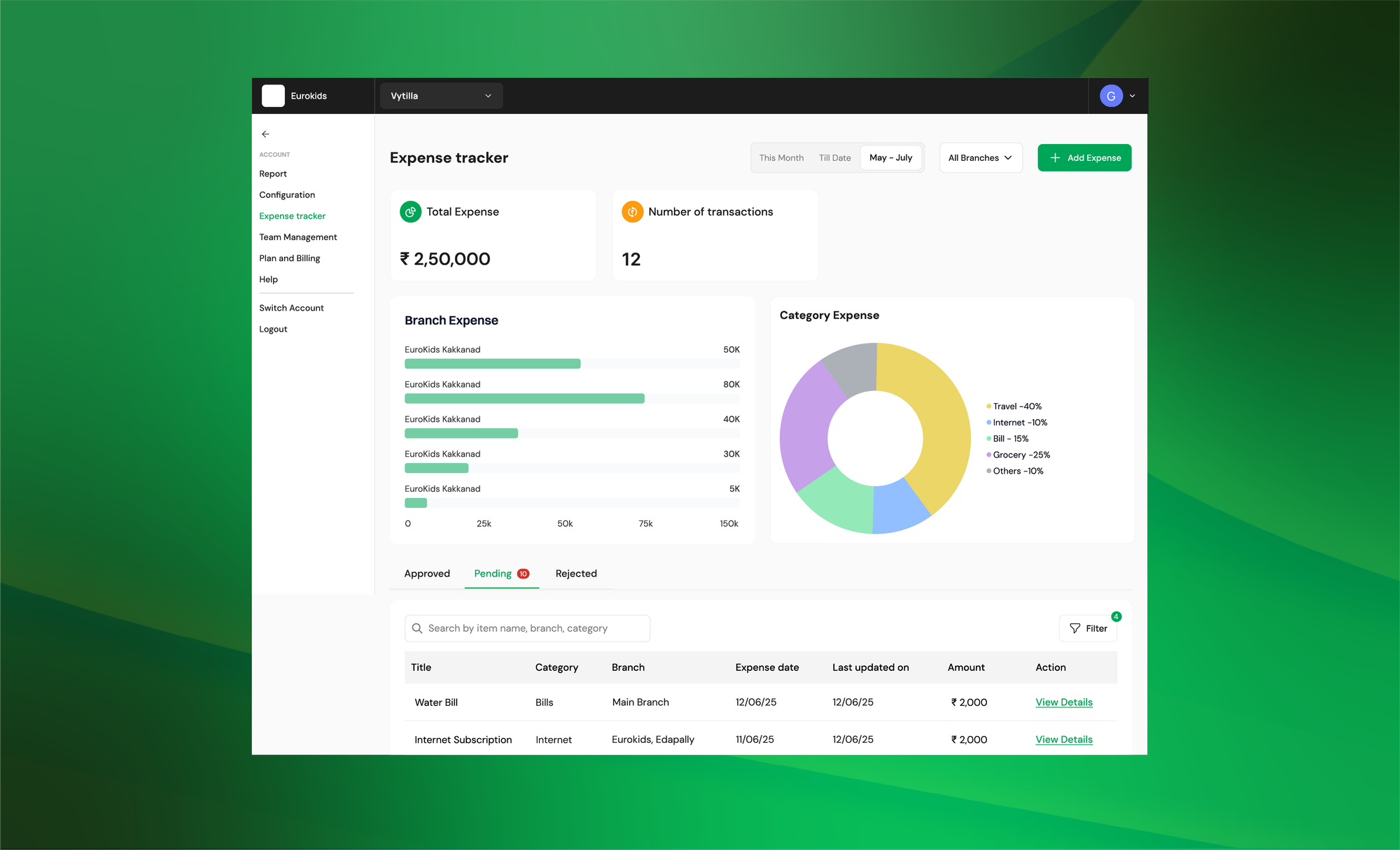This screenshot has width=1400, height=850.
Task: Expand the All Branches dropdown
Action: coord(979,157)
